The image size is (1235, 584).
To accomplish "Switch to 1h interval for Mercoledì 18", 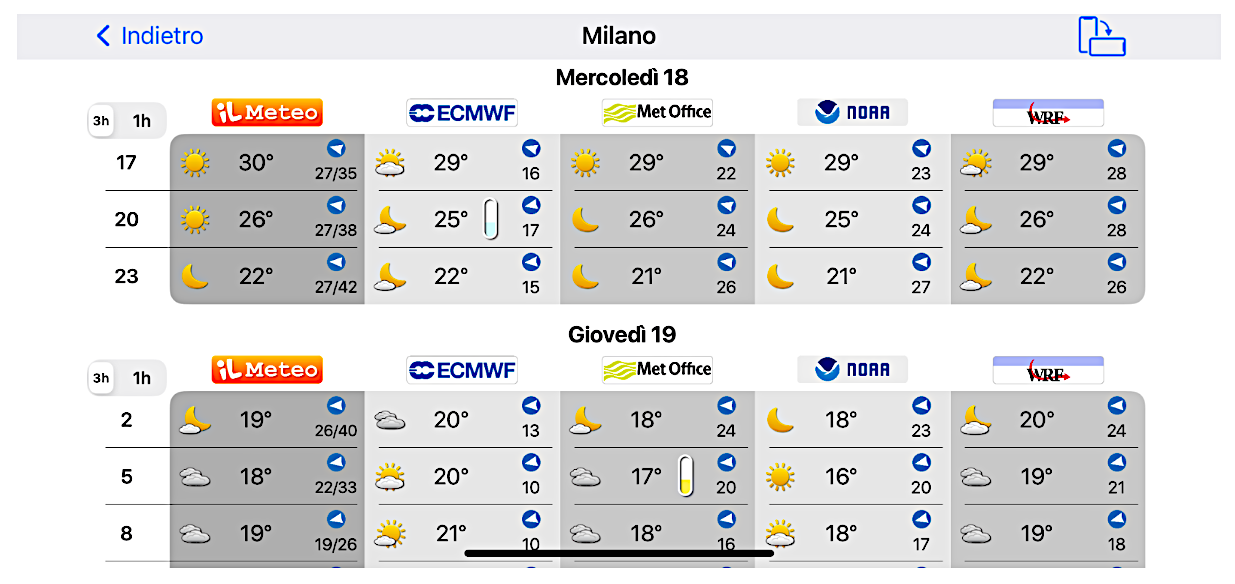I will coord(142,121).
